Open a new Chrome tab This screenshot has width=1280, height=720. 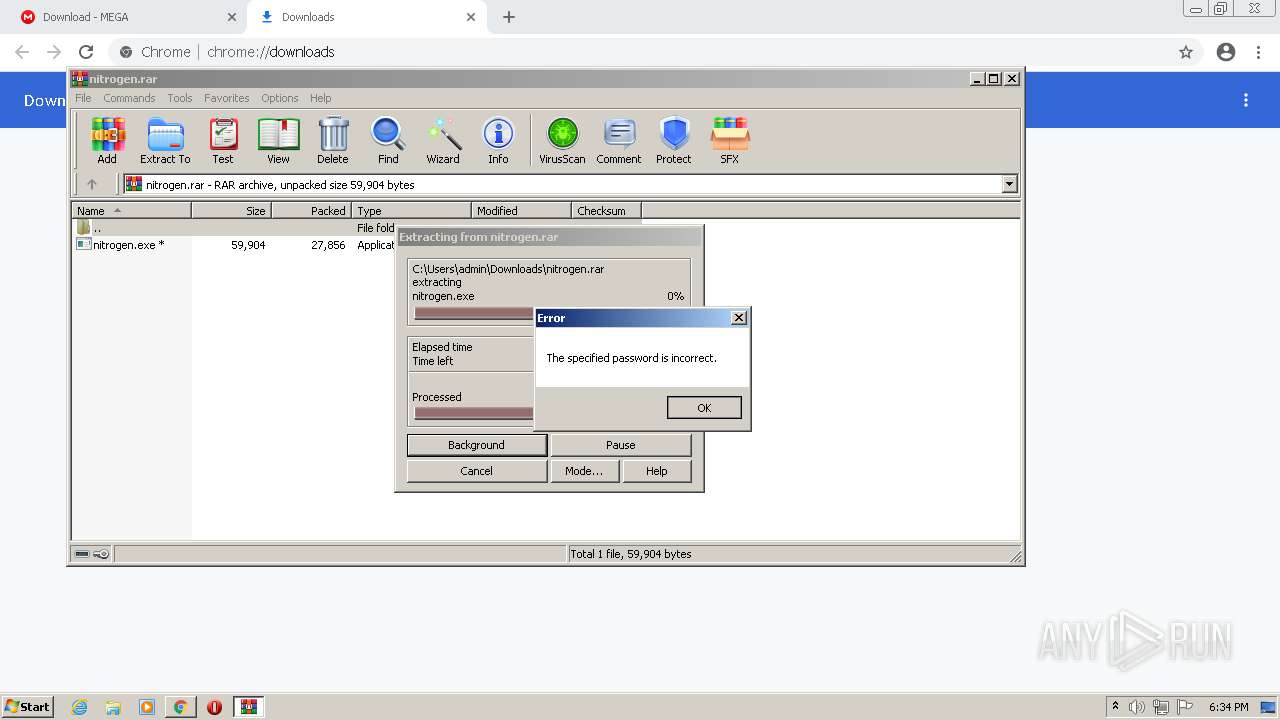[x=509, y=17]
